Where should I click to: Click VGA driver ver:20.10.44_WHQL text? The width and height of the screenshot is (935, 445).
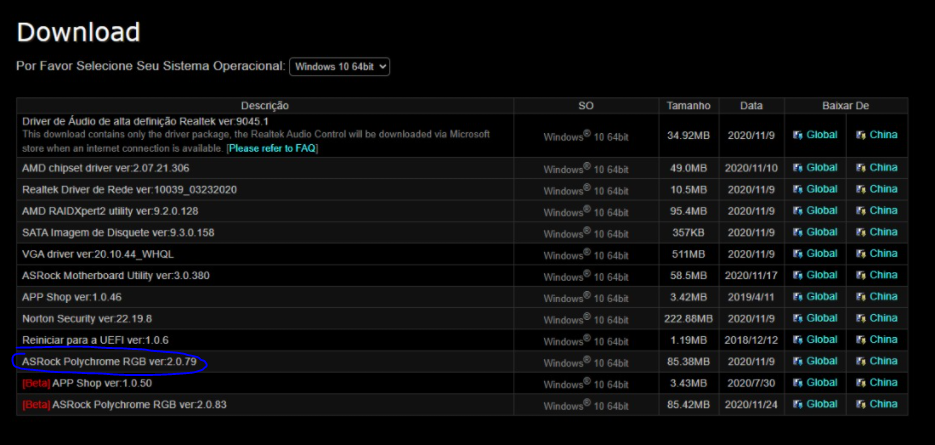98,254
